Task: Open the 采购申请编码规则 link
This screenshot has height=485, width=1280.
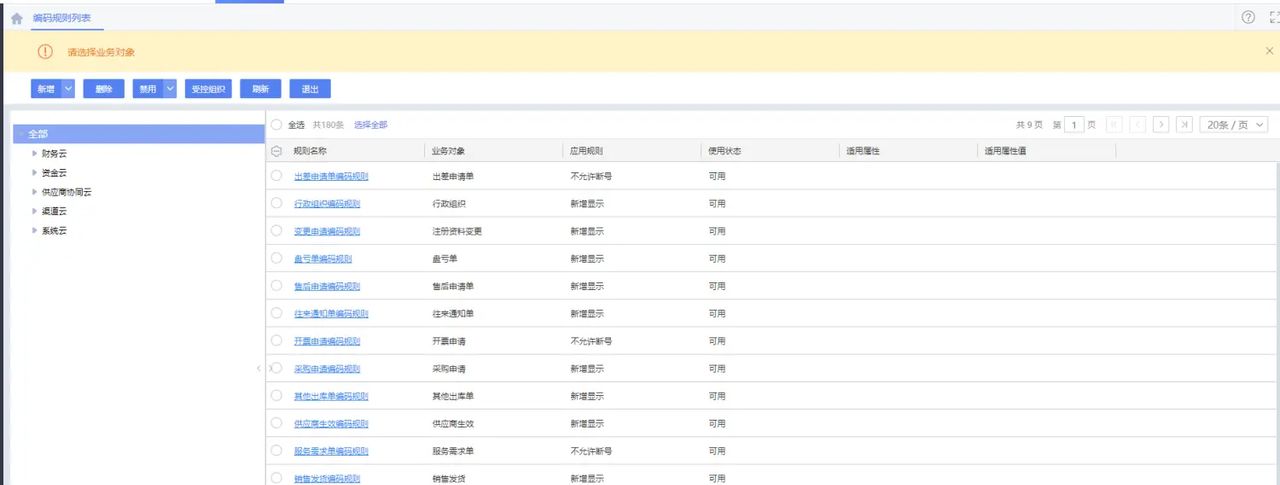Action: click(327, 369)
